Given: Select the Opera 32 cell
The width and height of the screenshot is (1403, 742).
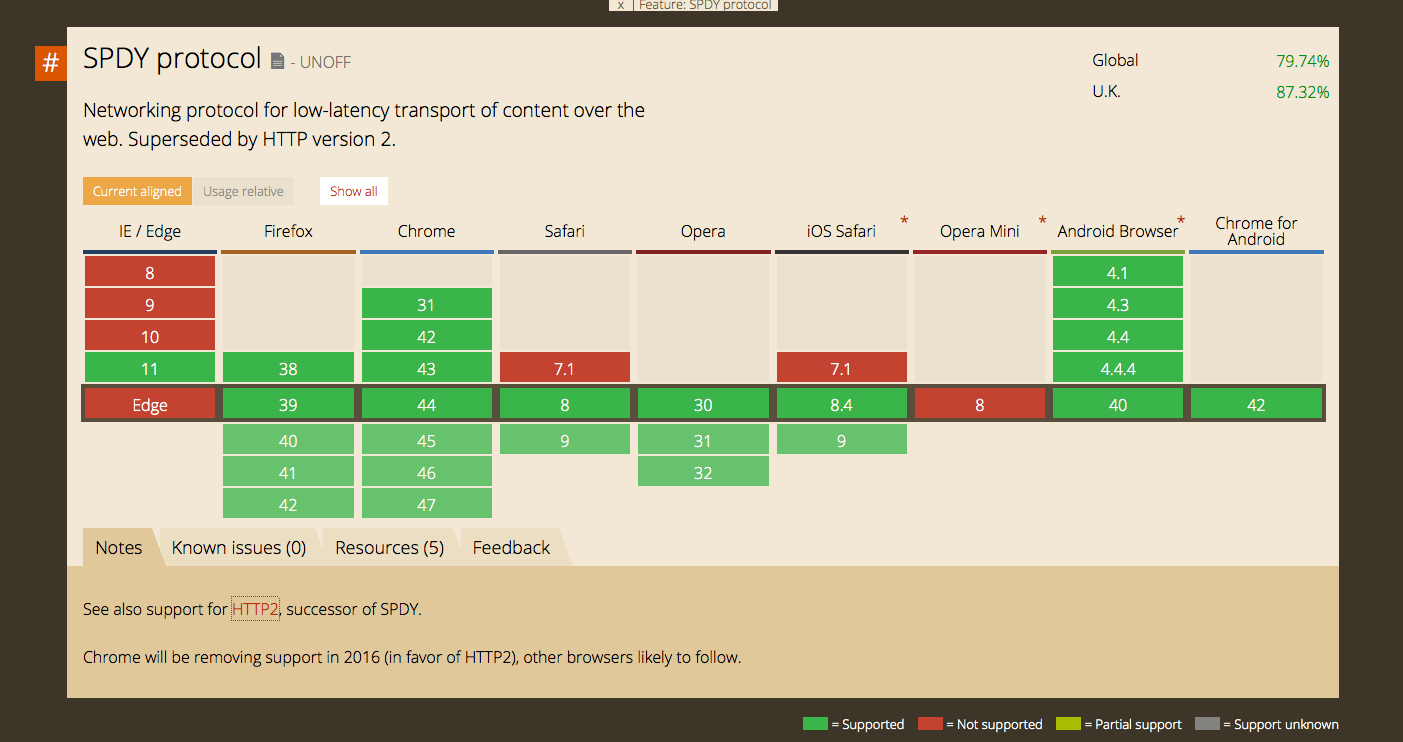Looking at the screenshot, I should 703,472.
